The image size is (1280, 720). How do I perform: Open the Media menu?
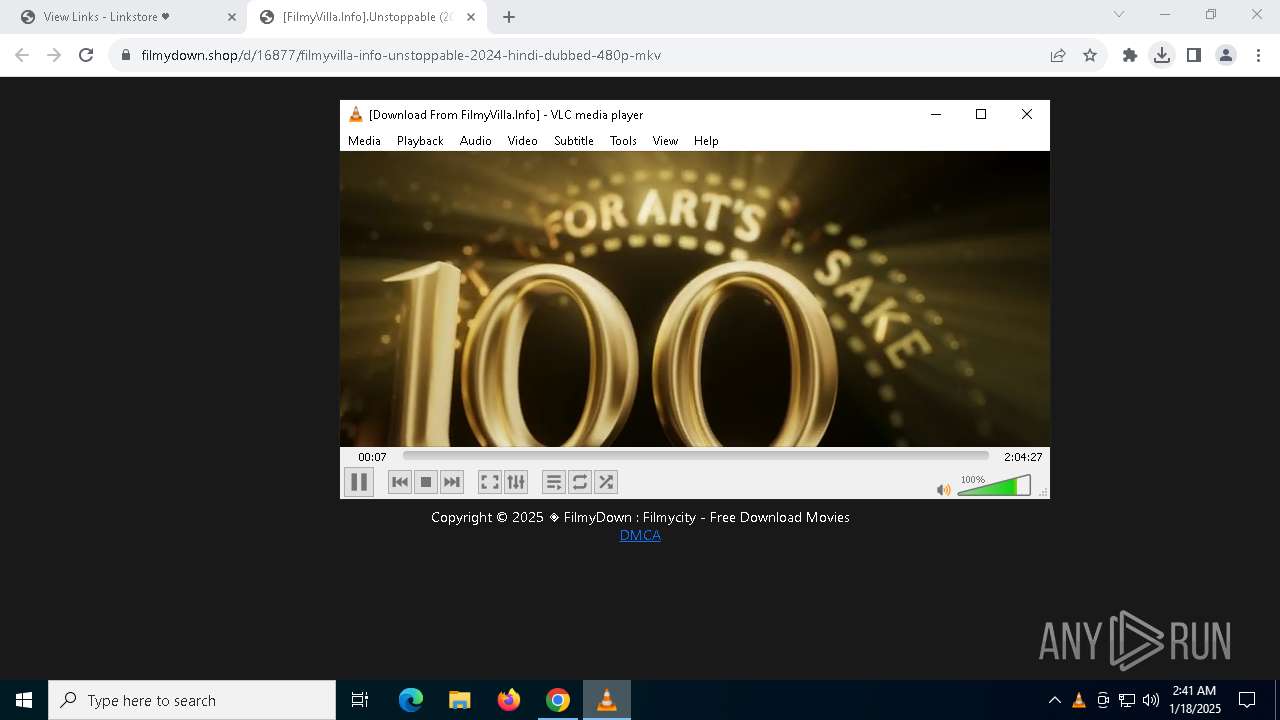coord(364,141)
